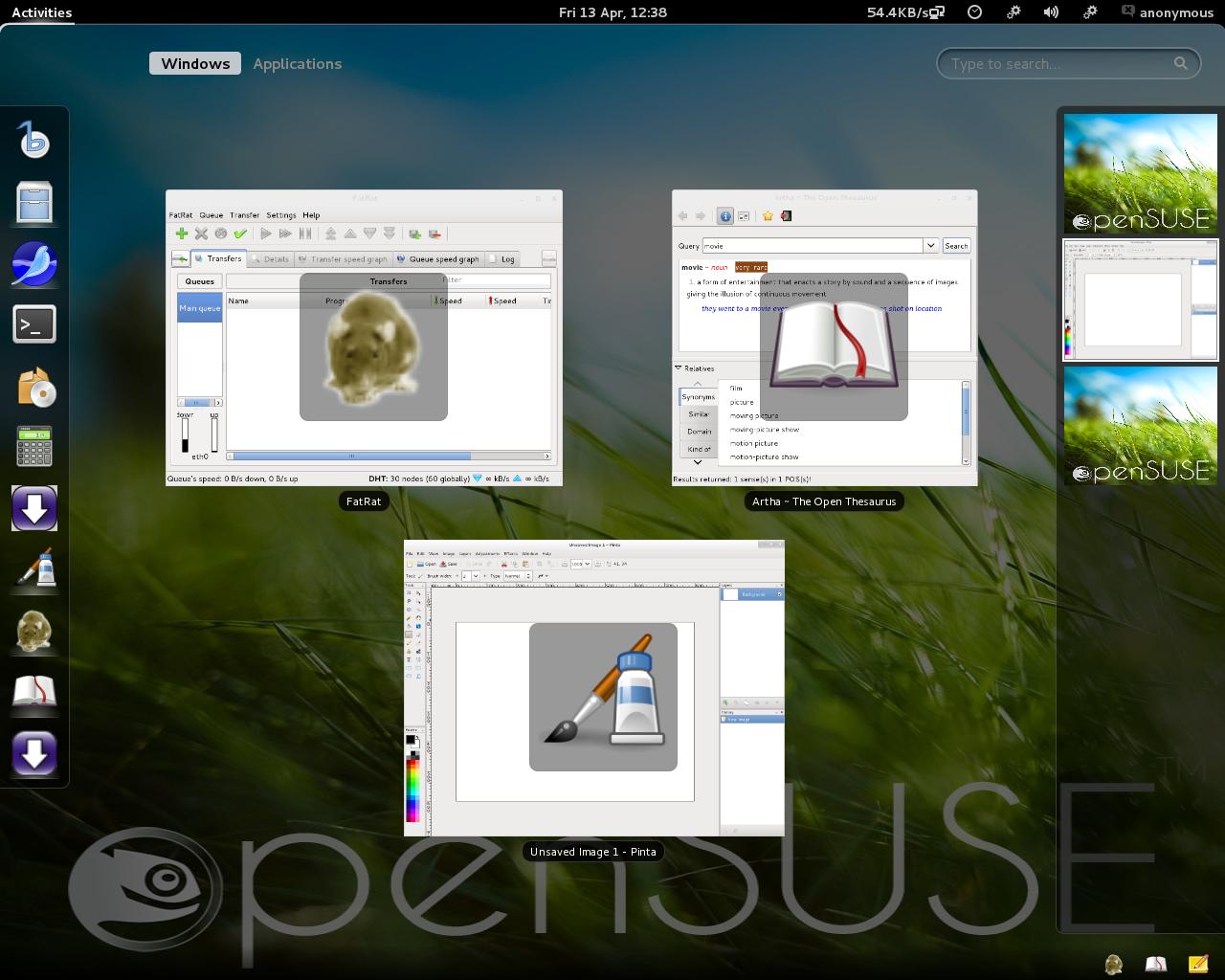
Task: Launch Banshee from the dash
Action: pyautogui.click(x=34, y=141)
